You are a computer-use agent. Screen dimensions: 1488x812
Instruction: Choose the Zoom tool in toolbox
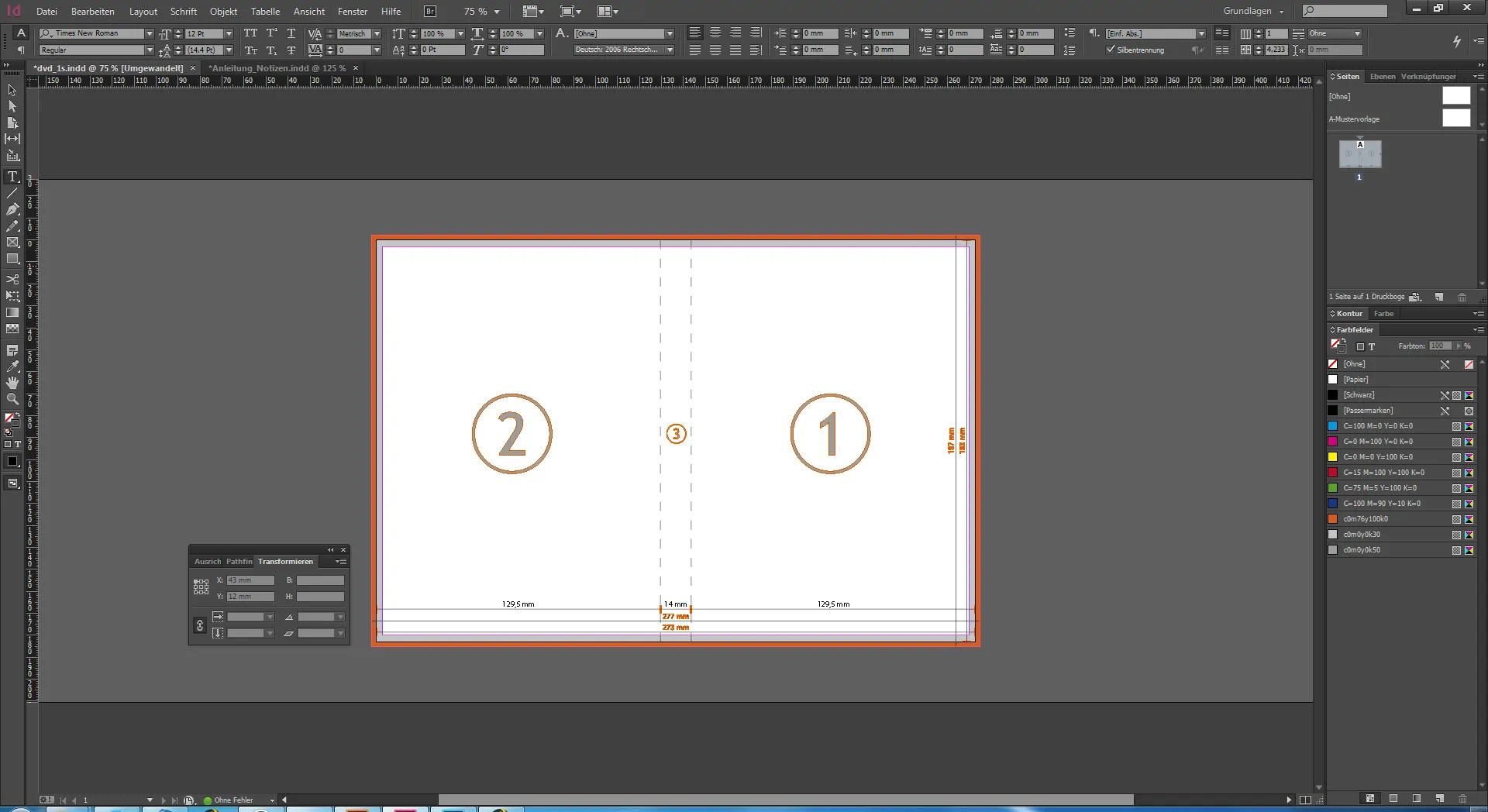click(12, 399)
